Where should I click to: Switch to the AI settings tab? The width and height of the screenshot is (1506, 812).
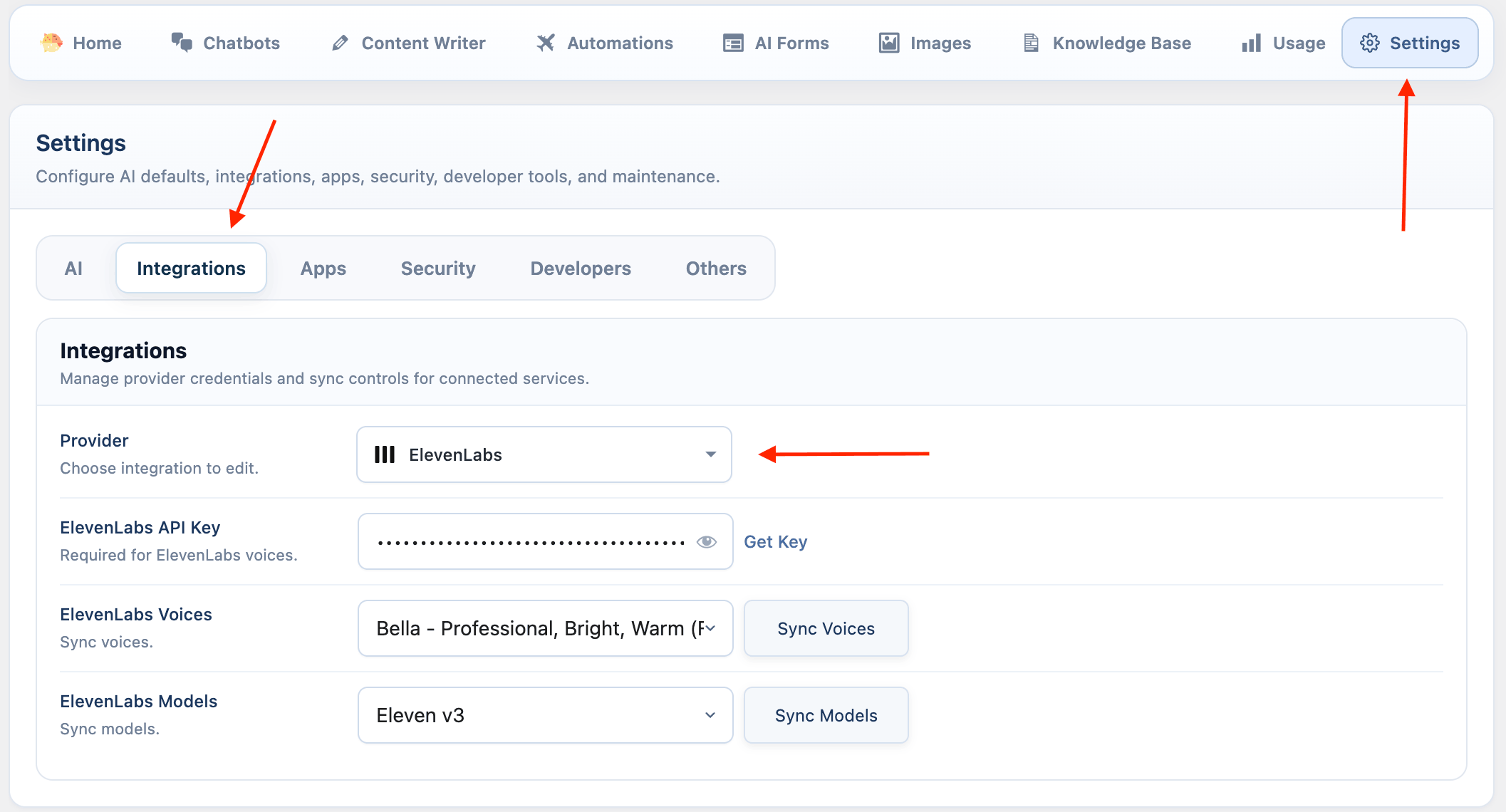73,269
